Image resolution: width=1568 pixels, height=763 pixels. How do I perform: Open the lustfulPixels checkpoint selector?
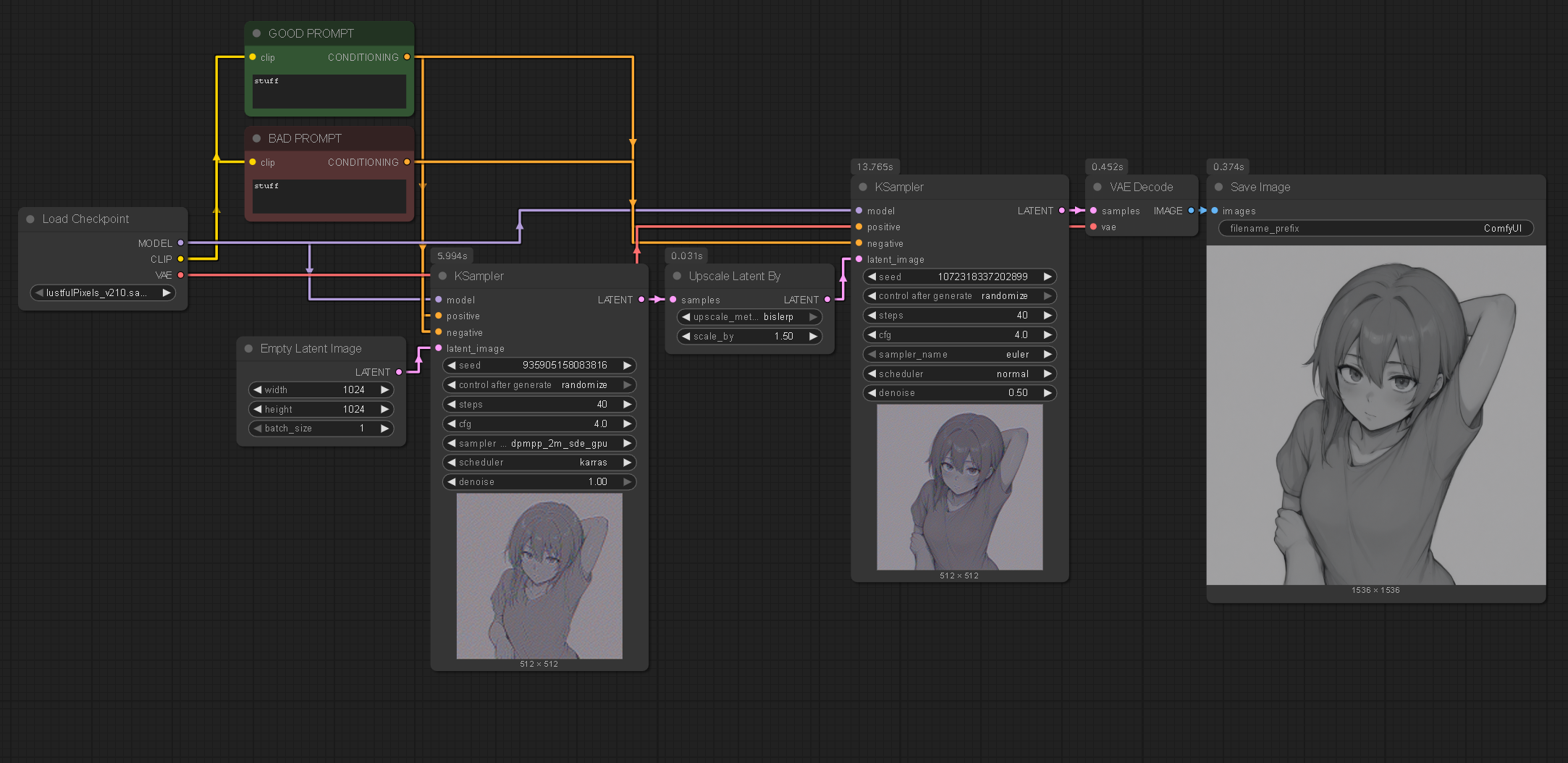pyautogui.click(x=104, y=292)
